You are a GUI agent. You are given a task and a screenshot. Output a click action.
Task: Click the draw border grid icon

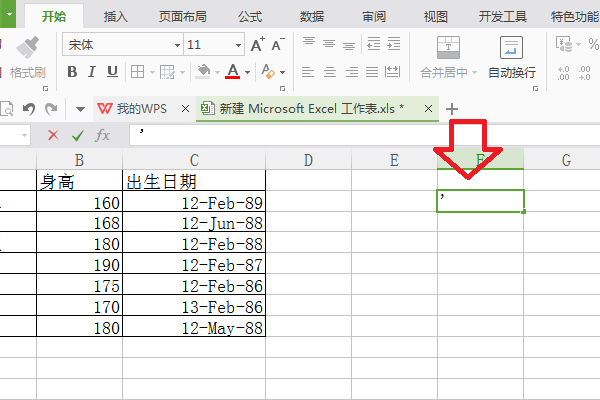167,72
